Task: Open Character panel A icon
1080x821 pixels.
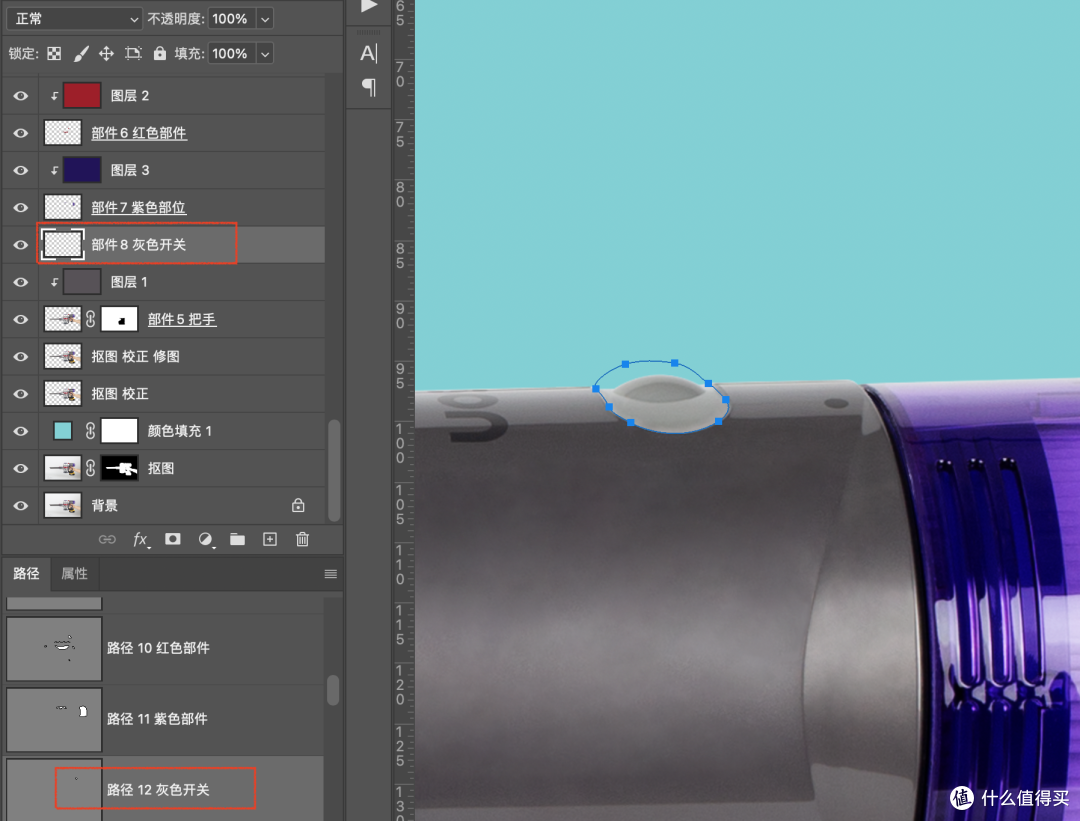Action: coord(368,53)
